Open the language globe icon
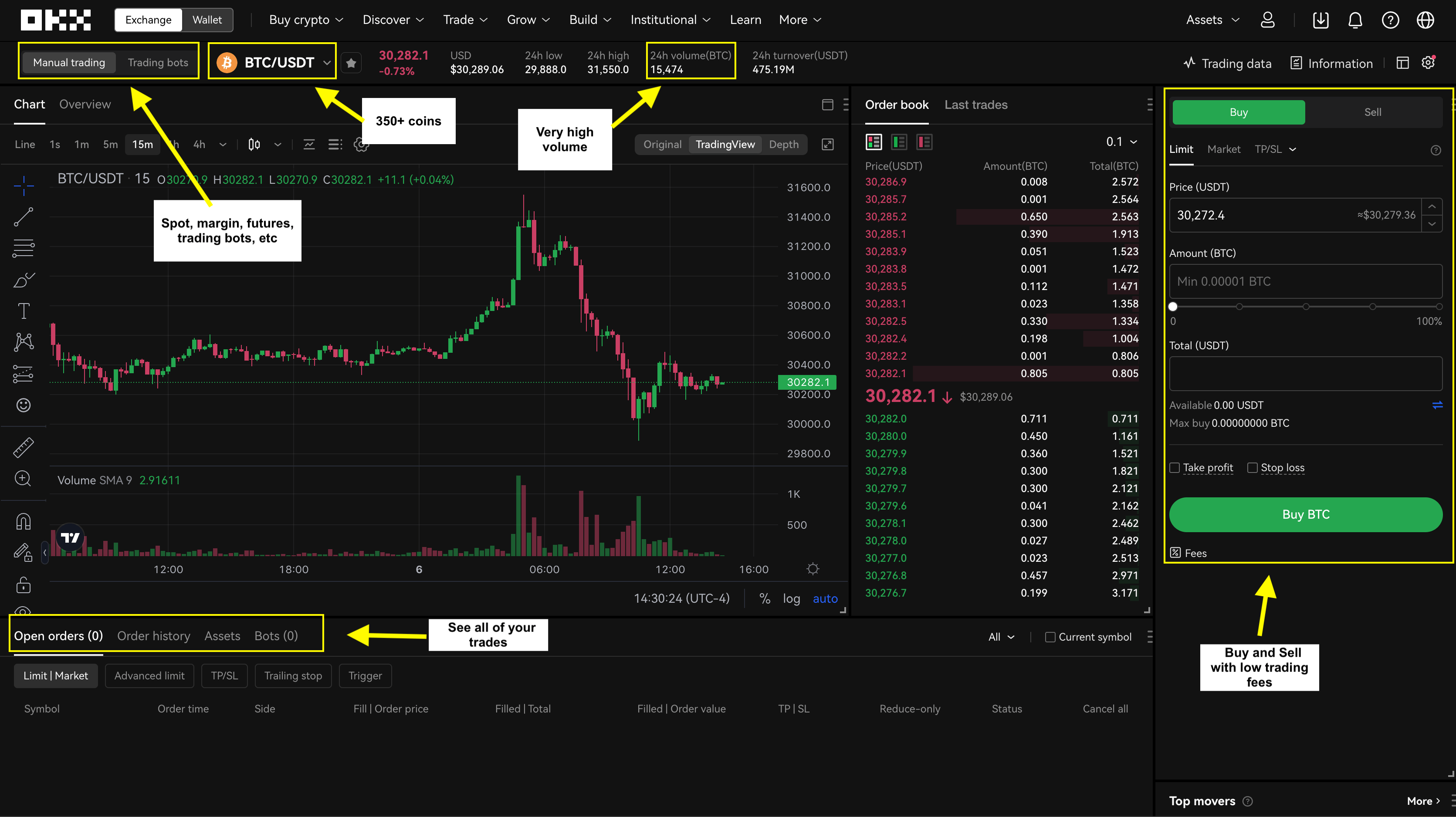 click(x=1426, y=20)
